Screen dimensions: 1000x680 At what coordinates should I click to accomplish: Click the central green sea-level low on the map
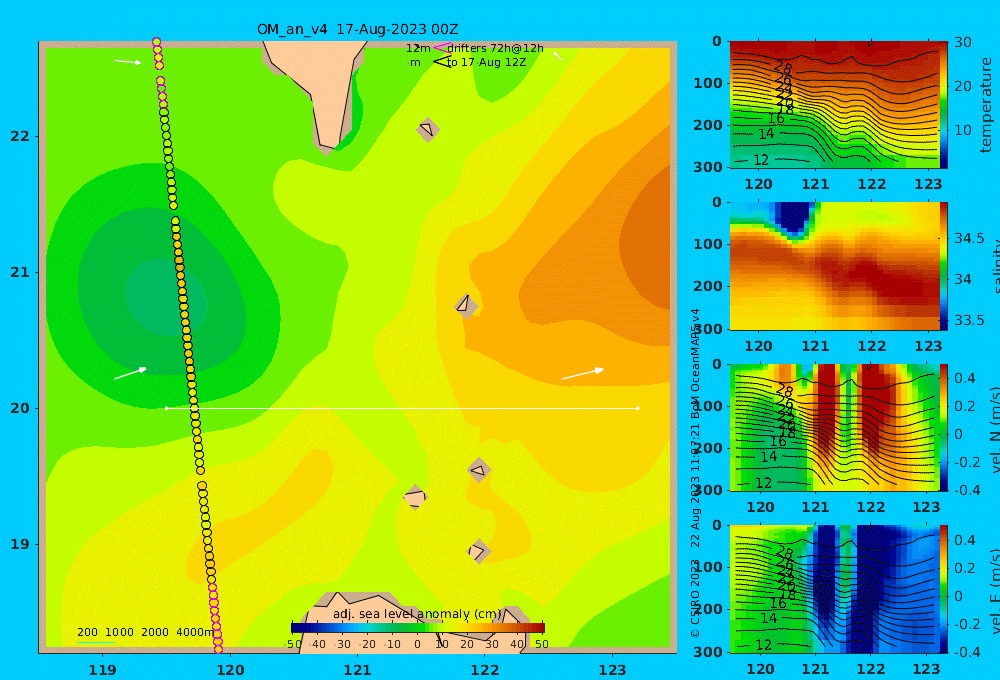(x=165, y=295)
